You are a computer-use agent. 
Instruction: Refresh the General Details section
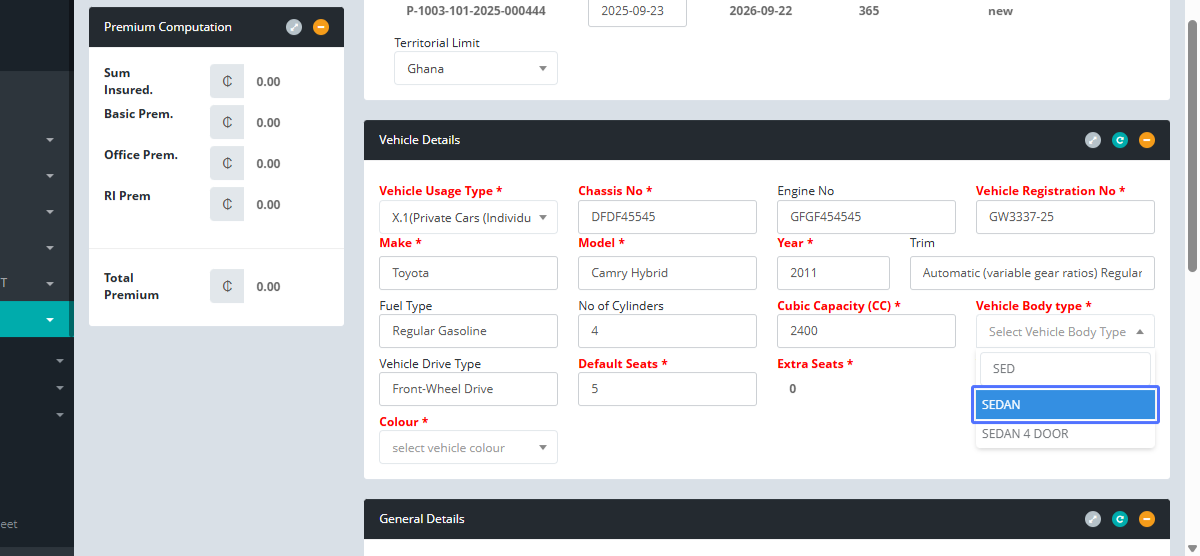(x=1120, y=519)
